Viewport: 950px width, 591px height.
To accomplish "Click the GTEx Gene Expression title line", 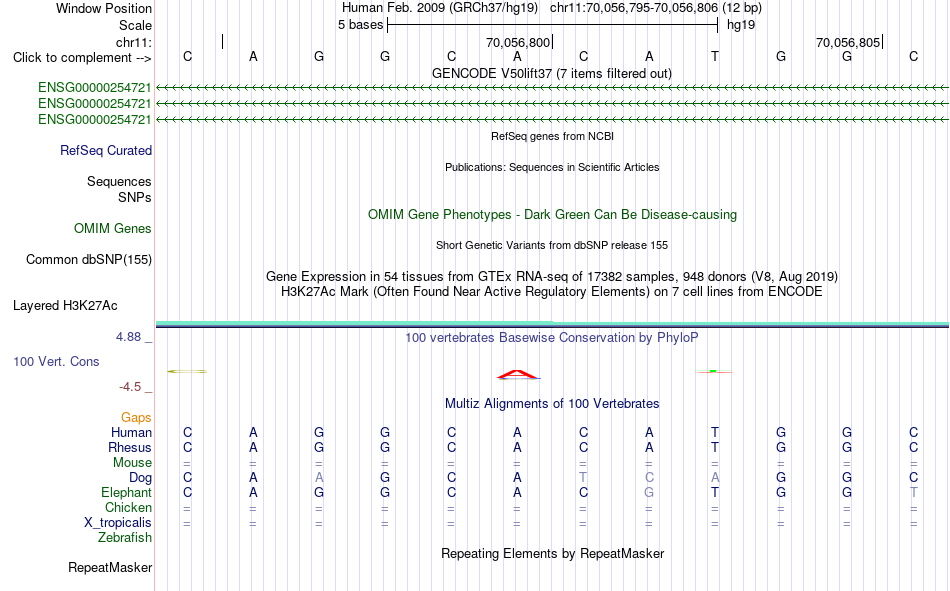I will pos(552,276).
